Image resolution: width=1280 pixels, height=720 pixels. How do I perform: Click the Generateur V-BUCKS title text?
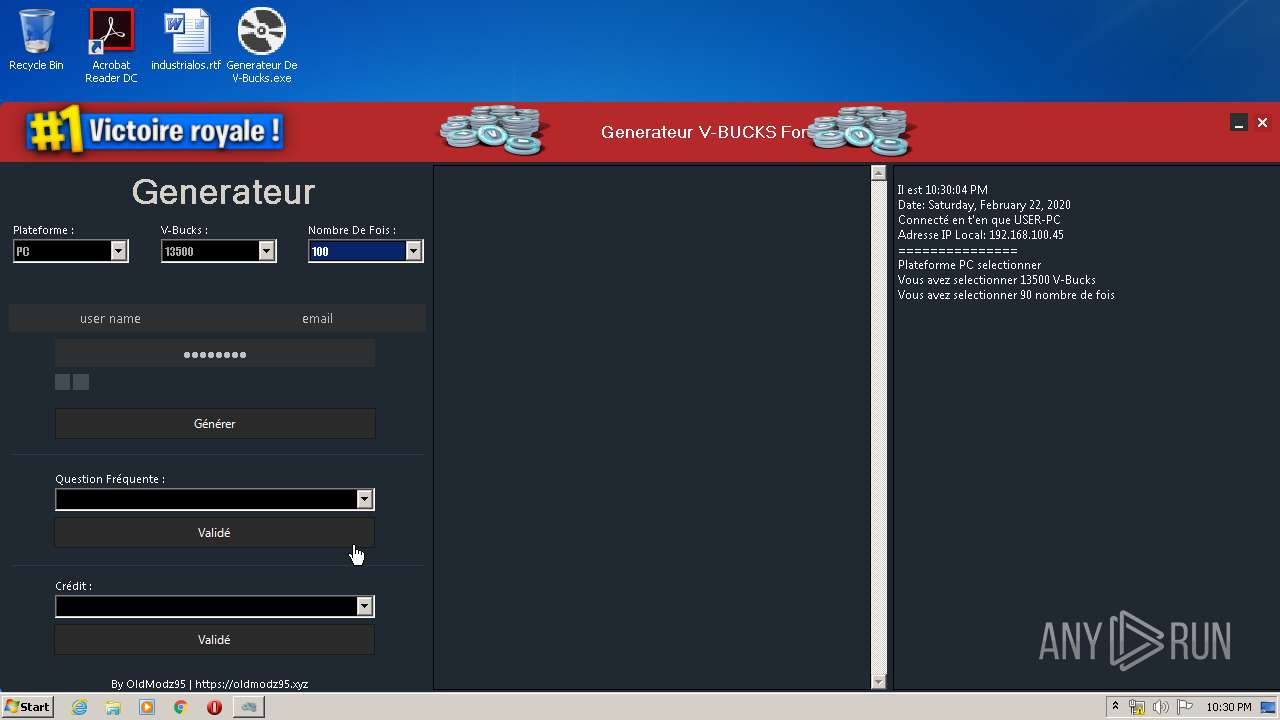(x=703, y=132)
